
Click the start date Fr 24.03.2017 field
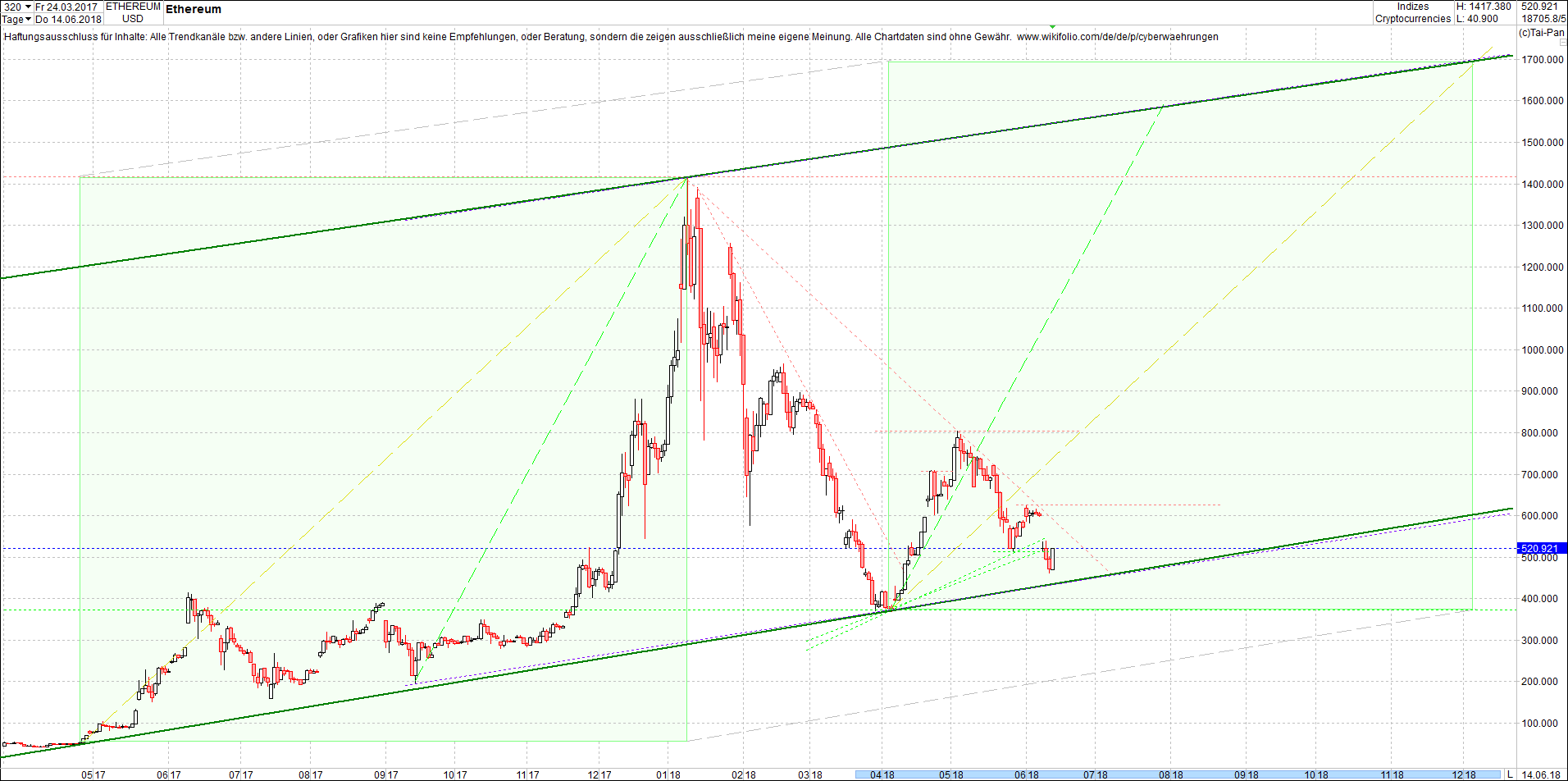coord(68,6)
